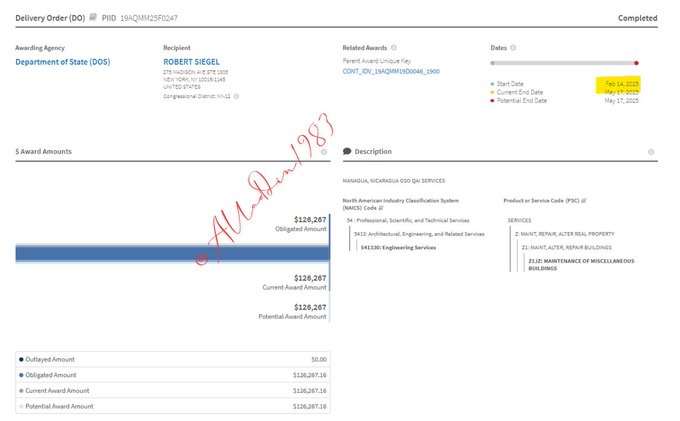Click the speech bubble icon beside Description
The width and height of the screenshot is (680, 421).
coord(347,152)
